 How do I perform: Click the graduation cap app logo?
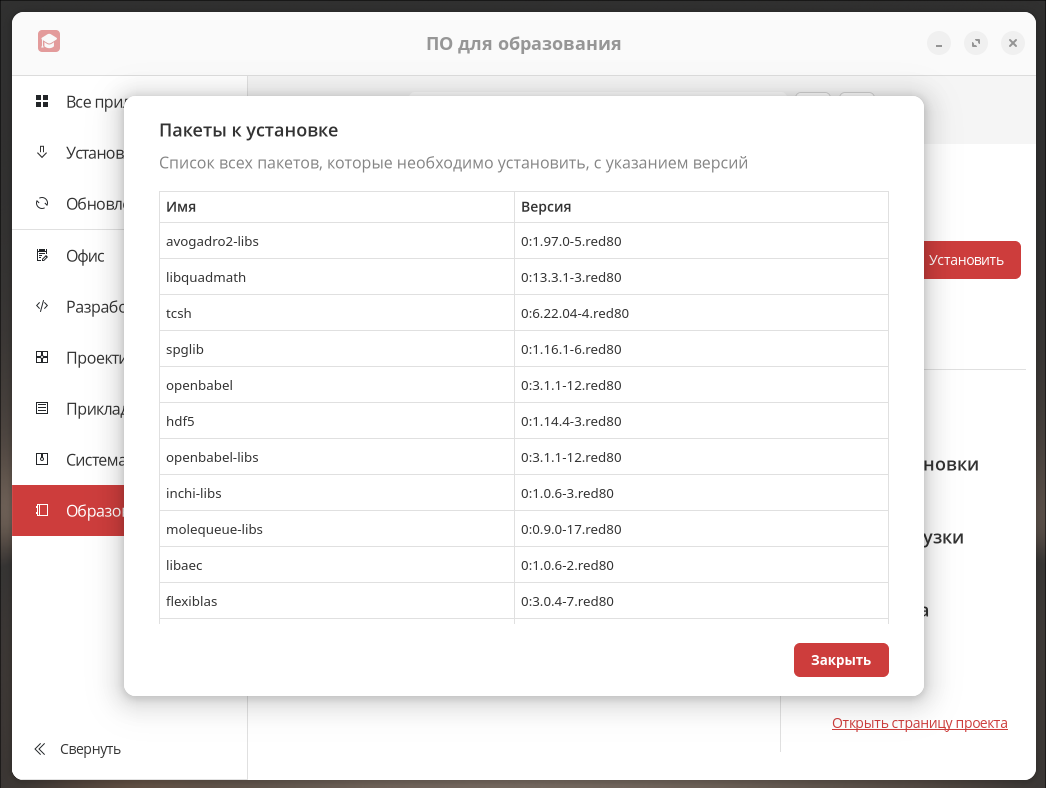tap(49, 42)
